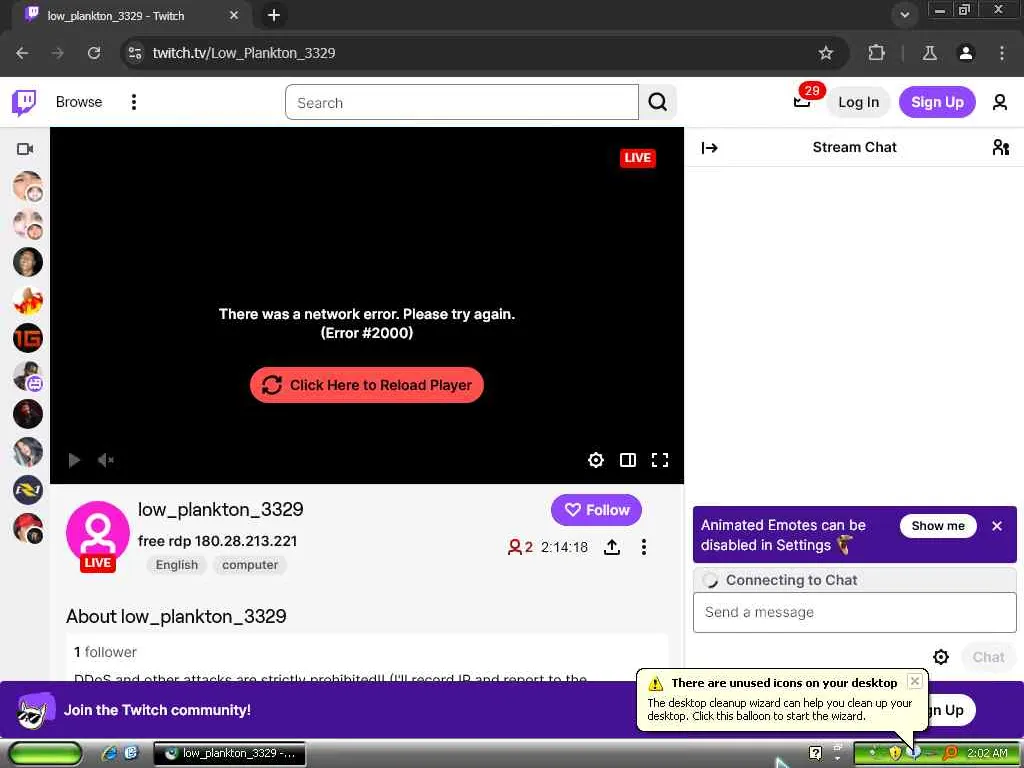1024x768 pixels.
Task: Open the tab search dropdown arrow
Action: click(x=904, y=15)
